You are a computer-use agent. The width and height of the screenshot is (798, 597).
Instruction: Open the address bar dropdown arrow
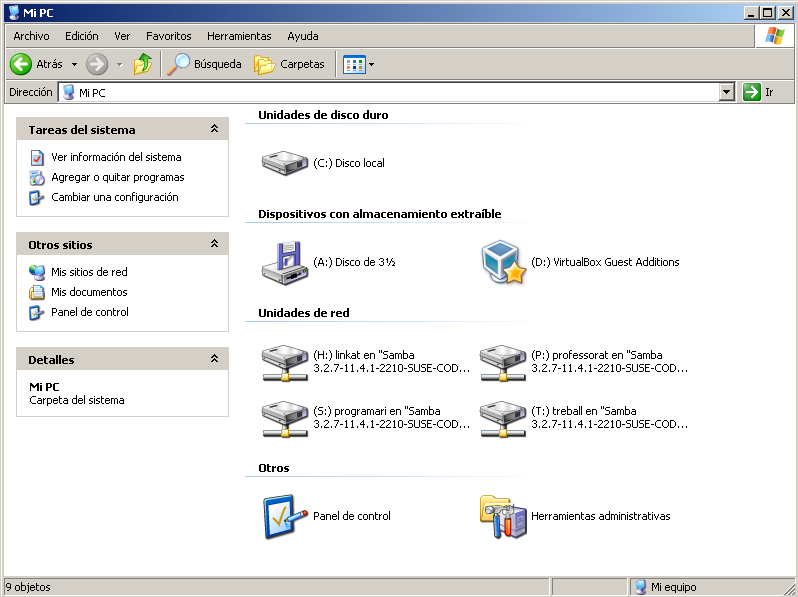[727, 92]
